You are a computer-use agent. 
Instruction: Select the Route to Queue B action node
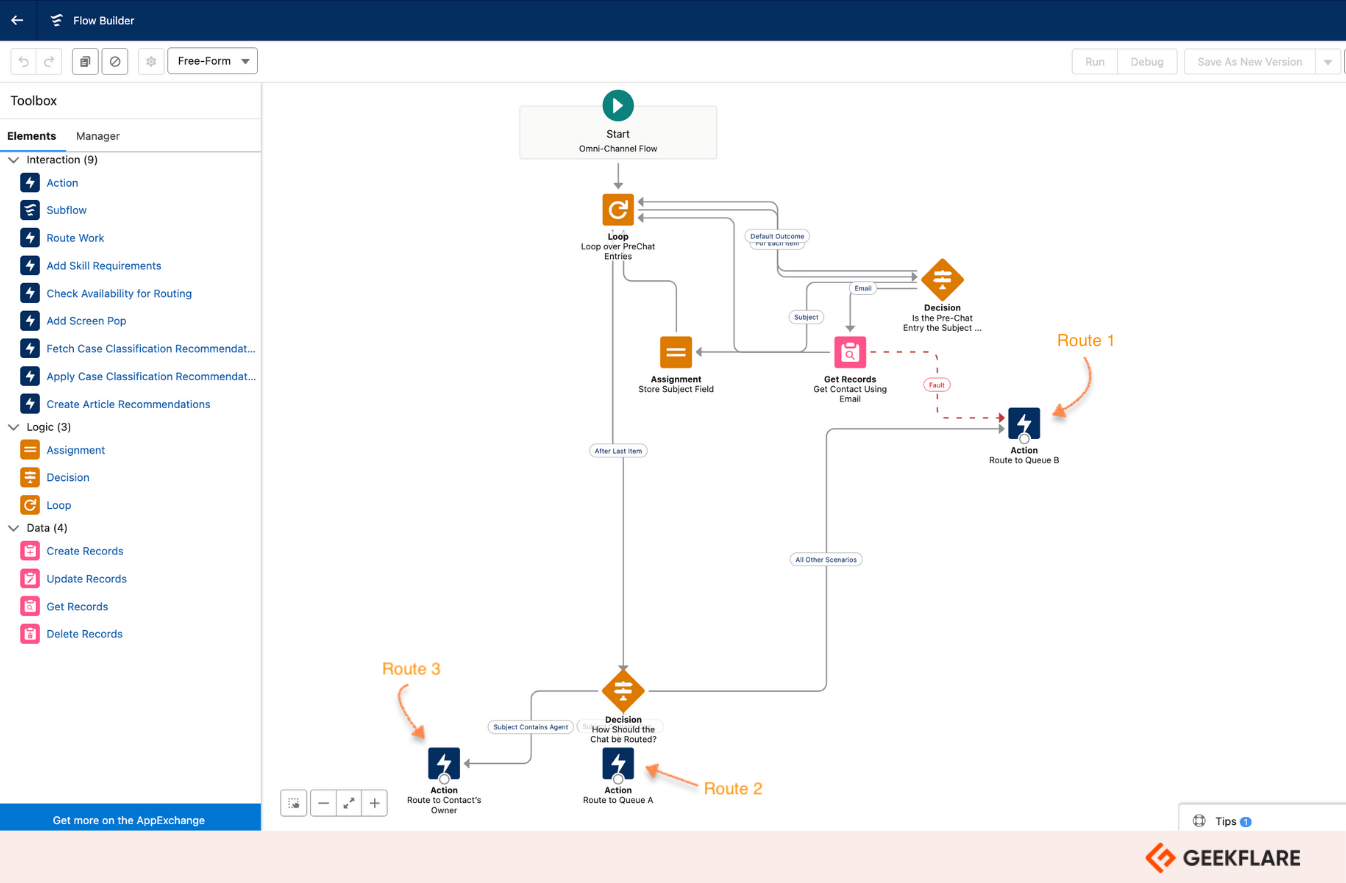pyautogui.click(x=1024, y=424)
